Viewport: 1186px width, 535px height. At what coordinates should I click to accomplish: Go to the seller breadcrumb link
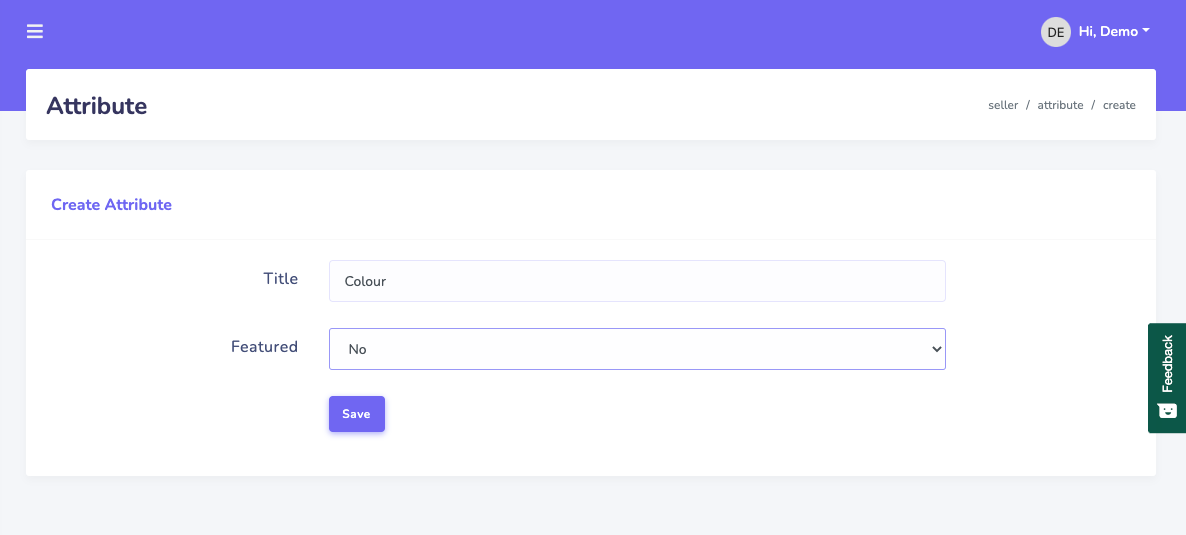pyautogui.click(x=1003, y=105)
